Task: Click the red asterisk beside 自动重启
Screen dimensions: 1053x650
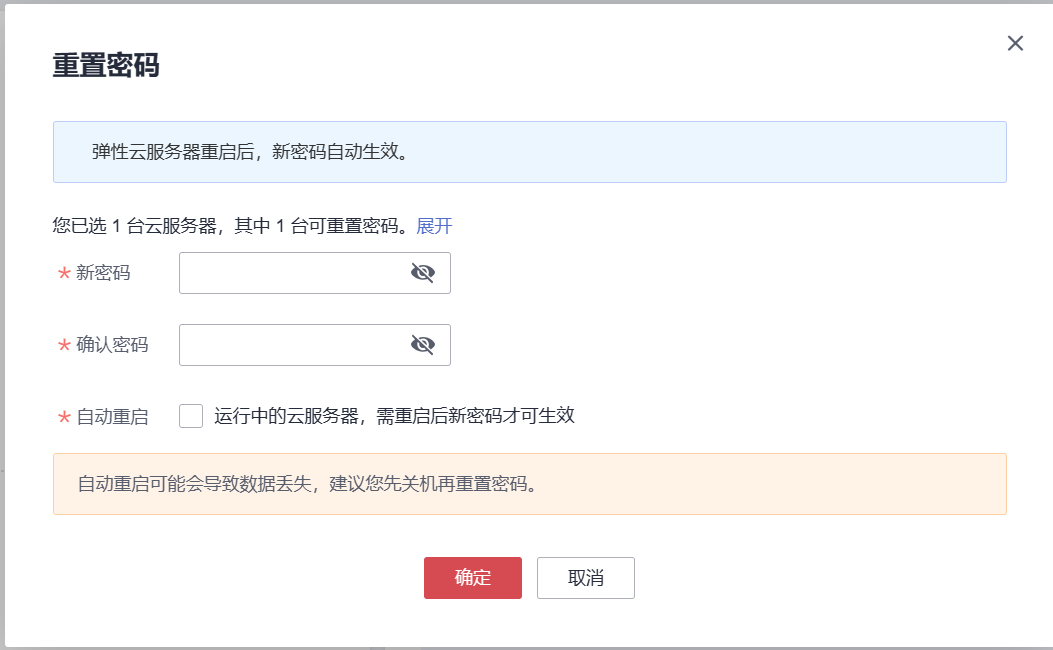Action: coord(64,418)
